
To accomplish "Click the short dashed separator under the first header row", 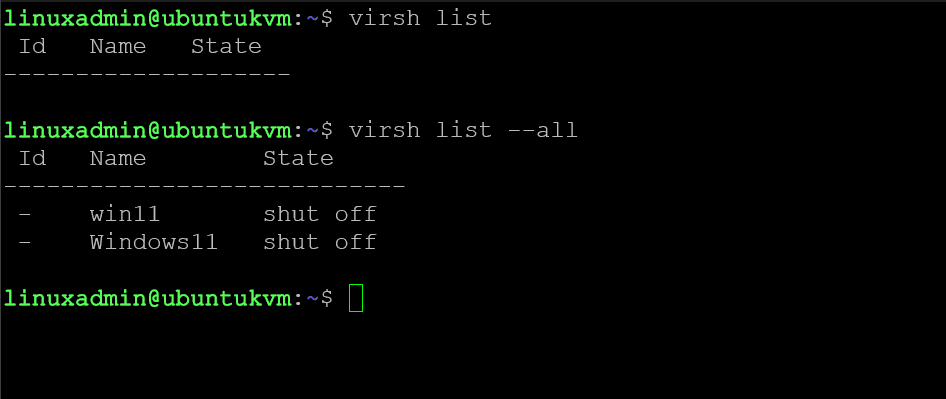I will point(147,74).
